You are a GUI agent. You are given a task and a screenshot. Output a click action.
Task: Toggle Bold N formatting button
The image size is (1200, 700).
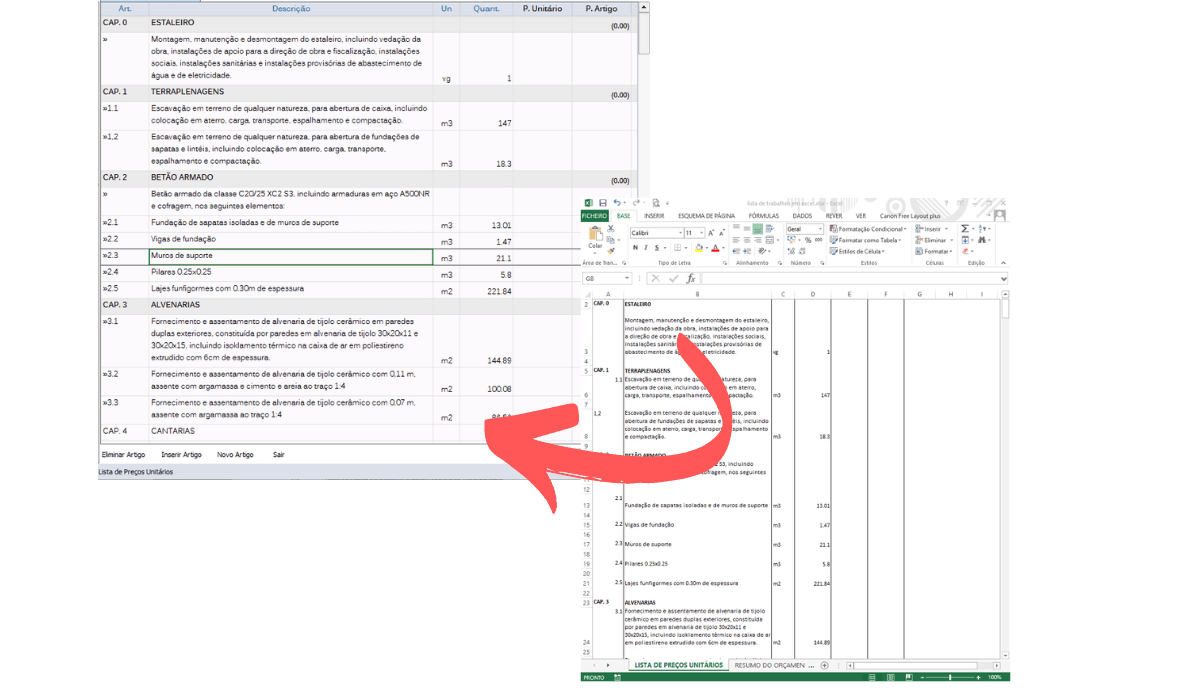click(x=635, y=248)
